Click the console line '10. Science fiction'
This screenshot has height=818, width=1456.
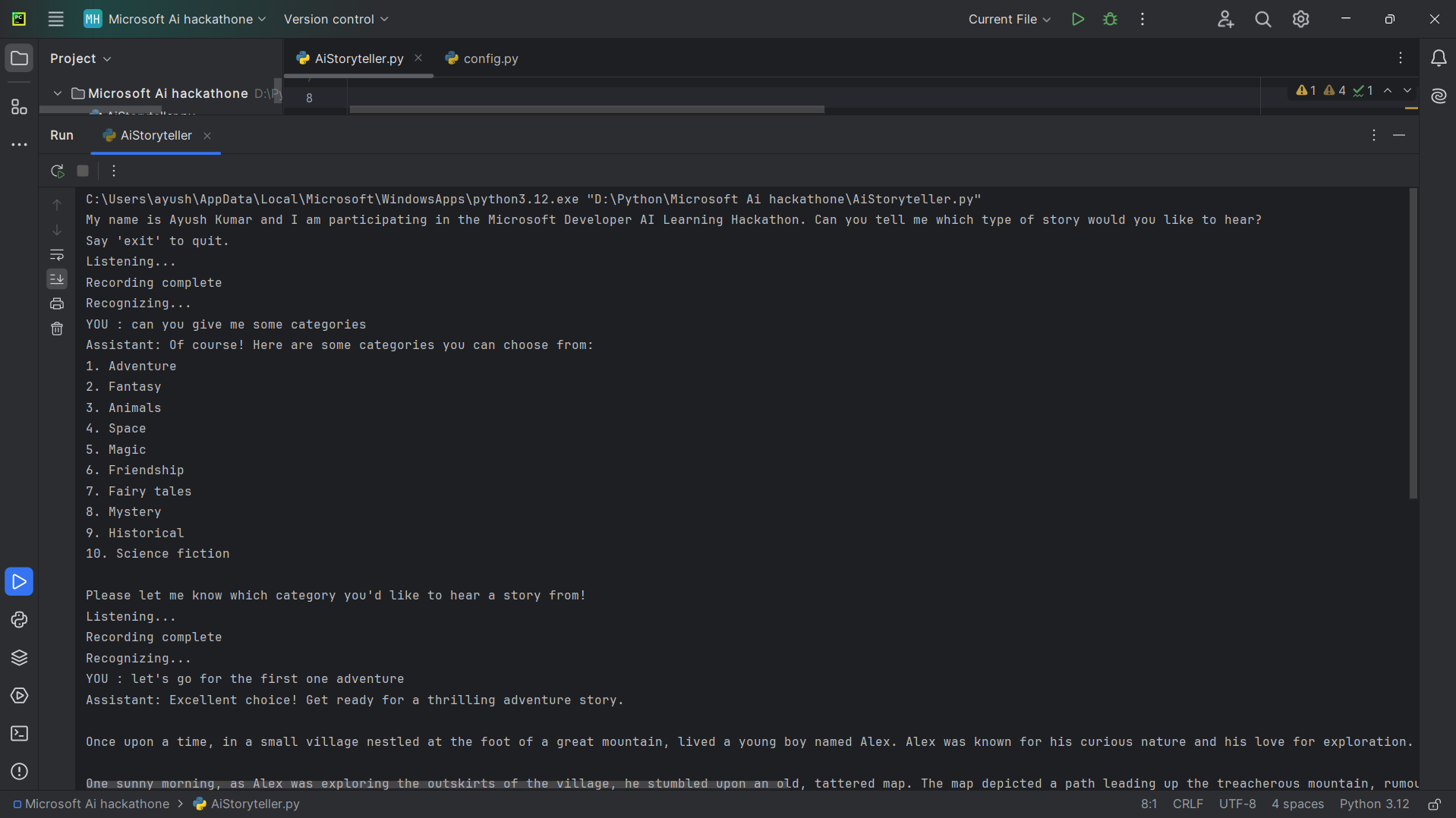(x=157, y=554)
